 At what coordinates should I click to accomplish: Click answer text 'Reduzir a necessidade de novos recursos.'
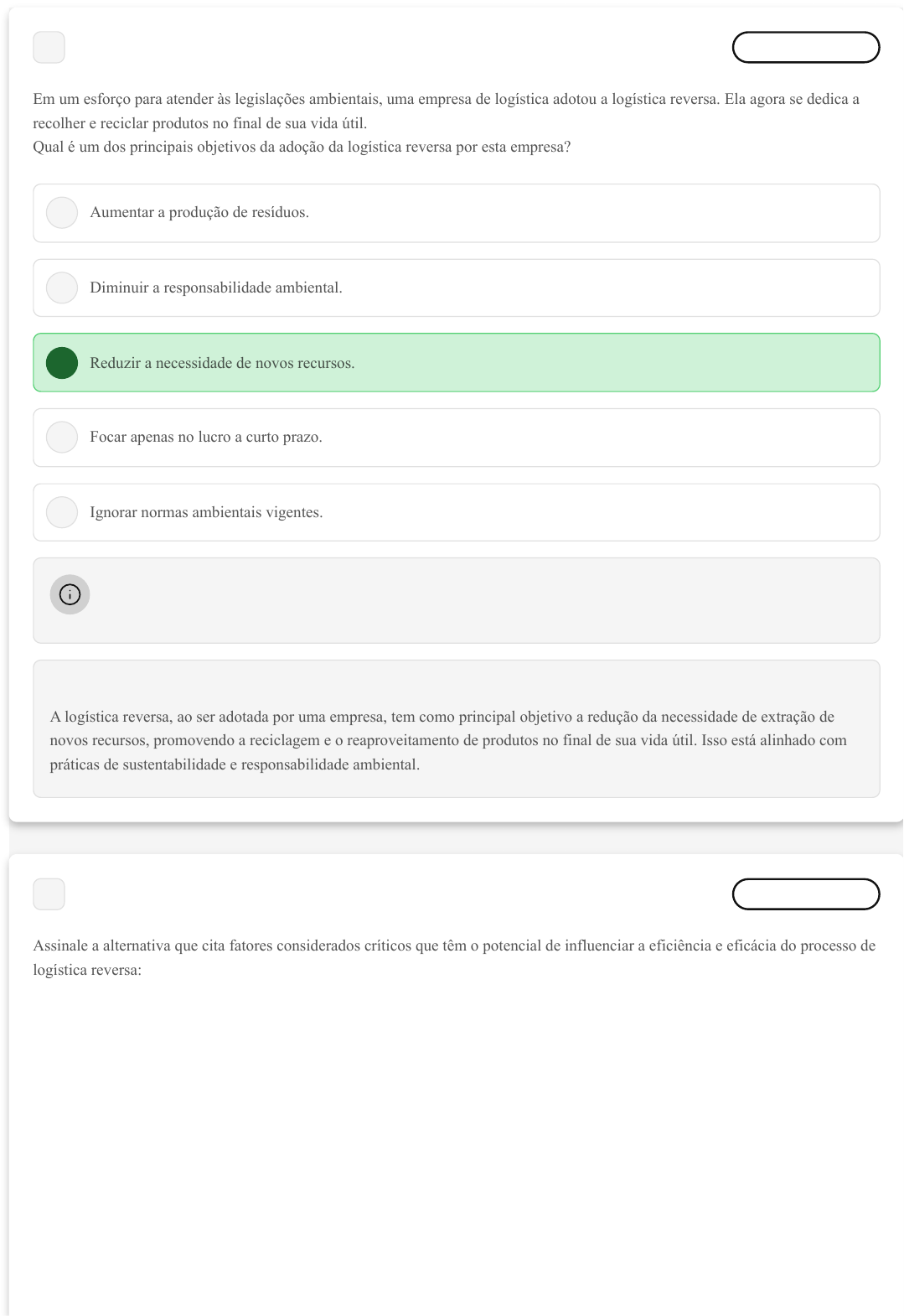point(222,363)
